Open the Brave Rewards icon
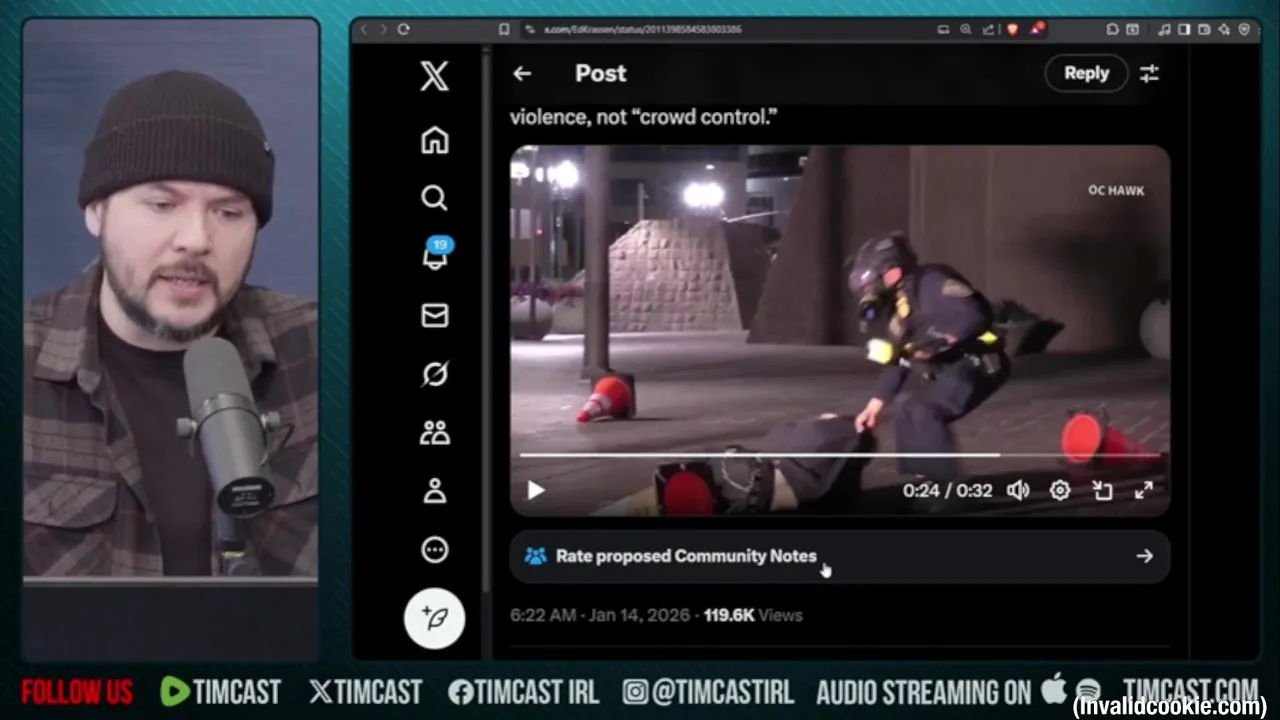The image size is (1280, 720). coord(1038,29)
